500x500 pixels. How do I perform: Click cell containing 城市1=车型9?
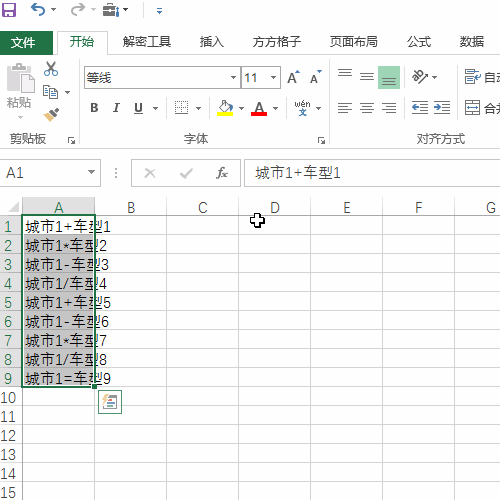pyautogui.click(x=59, y=378)
